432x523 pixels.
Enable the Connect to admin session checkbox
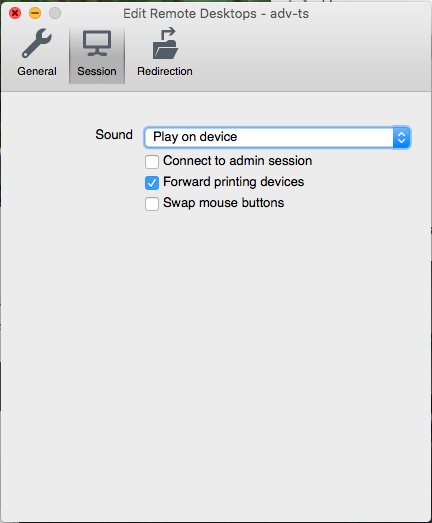[152, 162]
